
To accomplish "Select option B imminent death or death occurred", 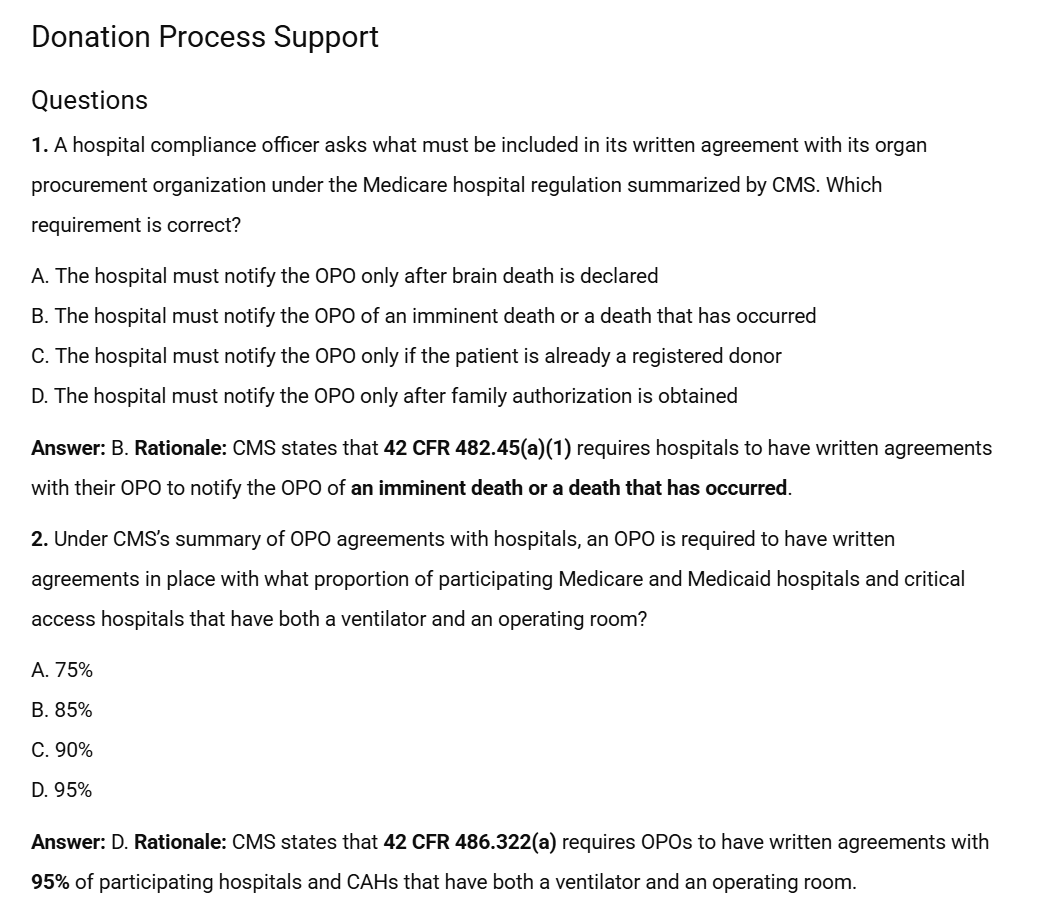I will pos(424,315).
